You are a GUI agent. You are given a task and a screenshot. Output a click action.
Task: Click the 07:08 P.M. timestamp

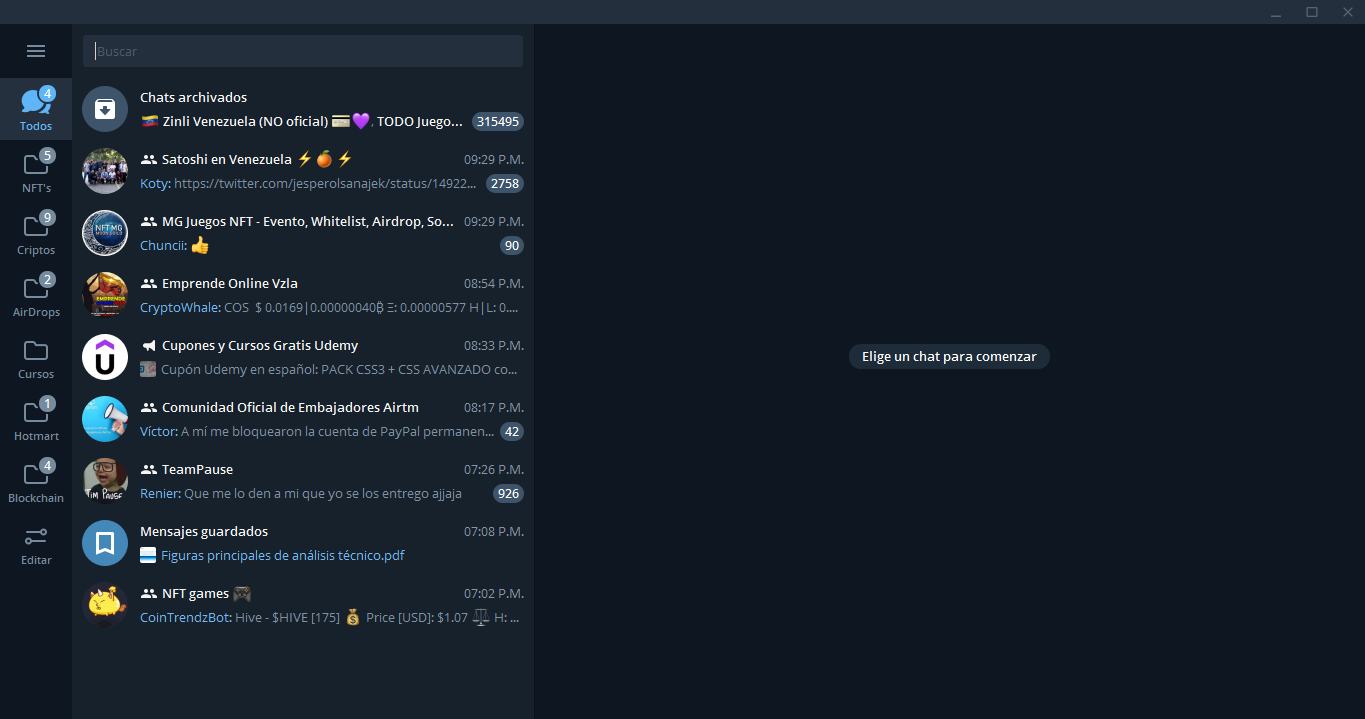point(494,531)
